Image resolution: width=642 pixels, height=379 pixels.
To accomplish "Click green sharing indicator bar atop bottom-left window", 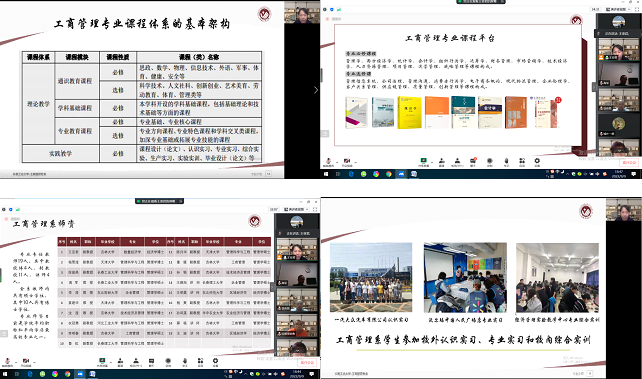I will (159, 201).
